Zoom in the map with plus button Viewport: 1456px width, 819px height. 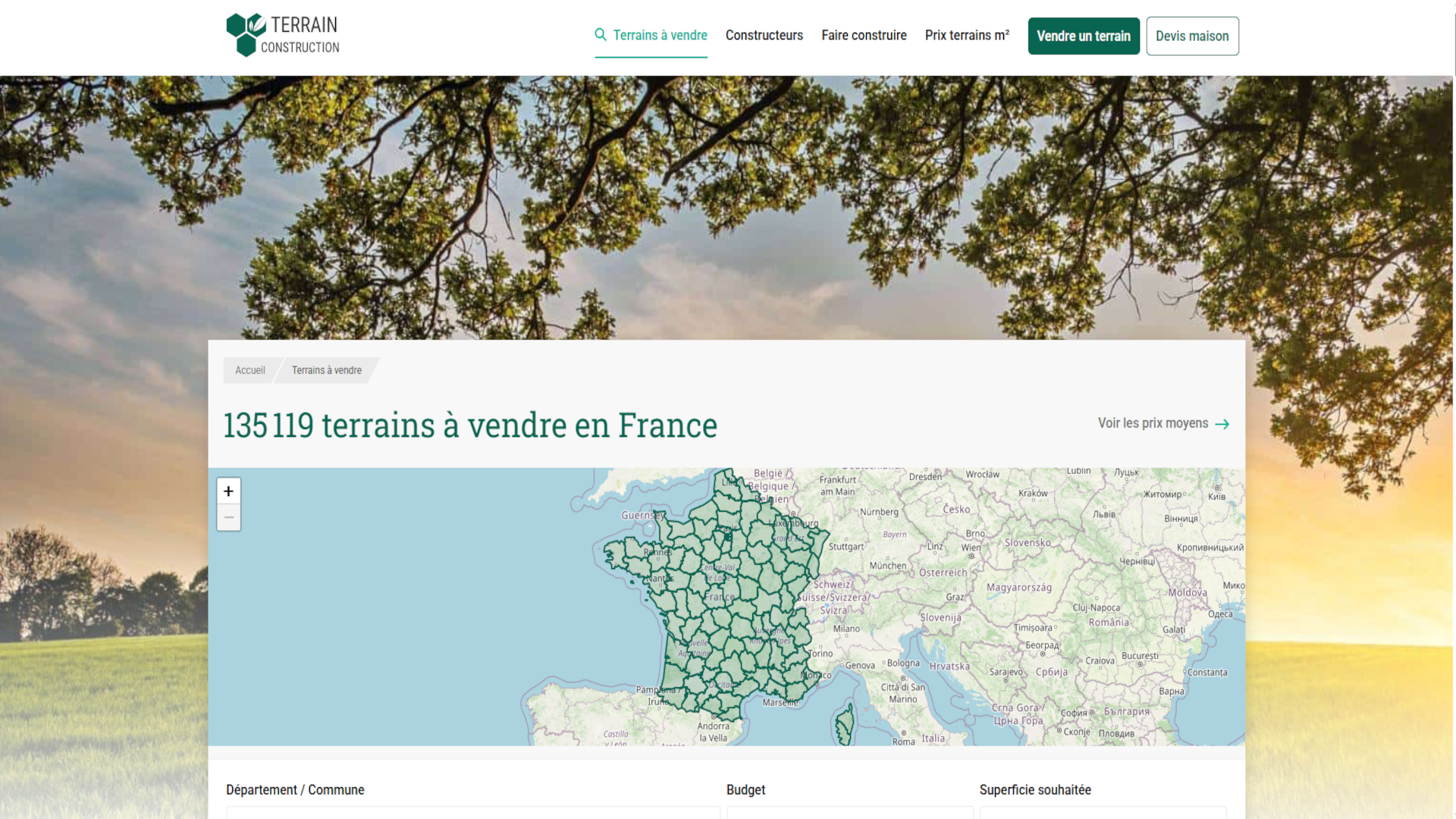[228, 491]
